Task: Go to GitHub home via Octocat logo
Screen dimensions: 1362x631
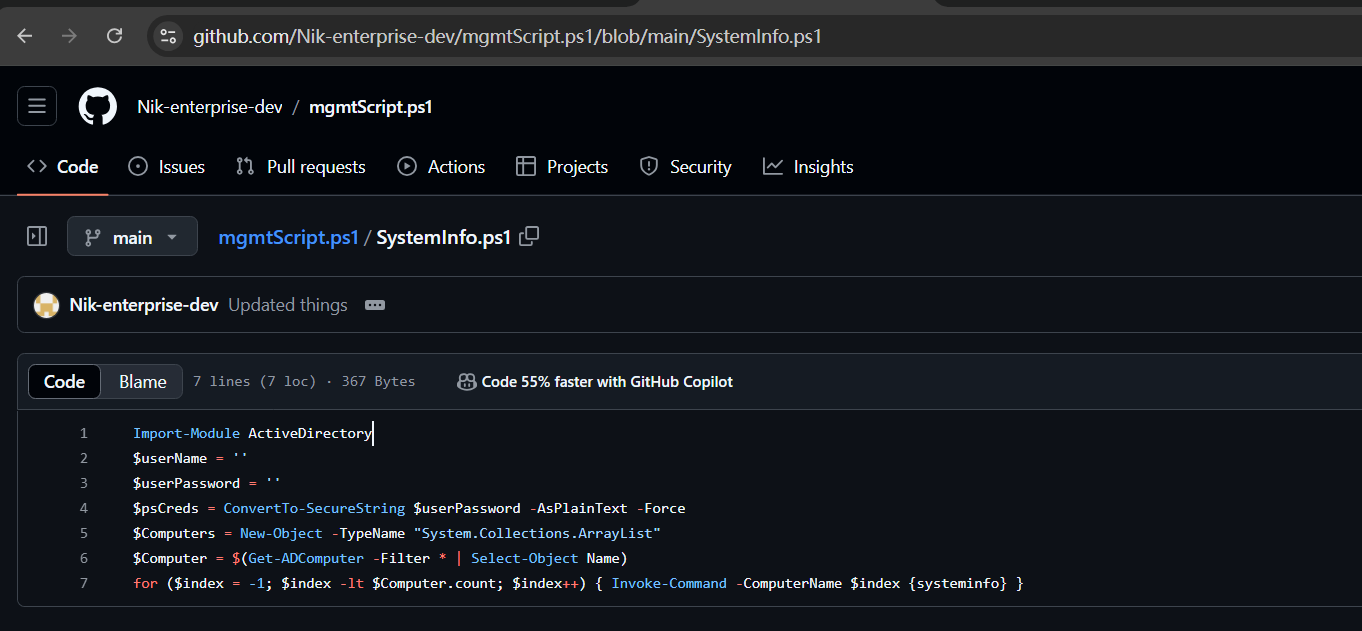Action: (98, 106)
